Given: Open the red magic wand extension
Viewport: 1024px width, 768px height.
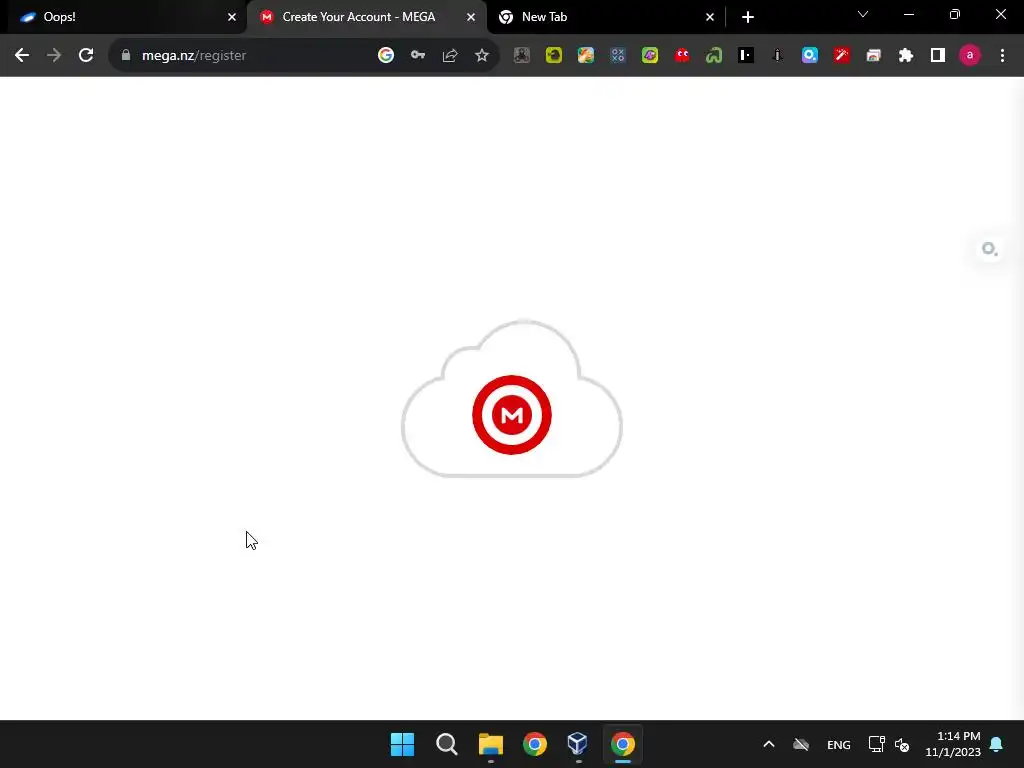Looking at the screenshot, I should coord(842,56).
